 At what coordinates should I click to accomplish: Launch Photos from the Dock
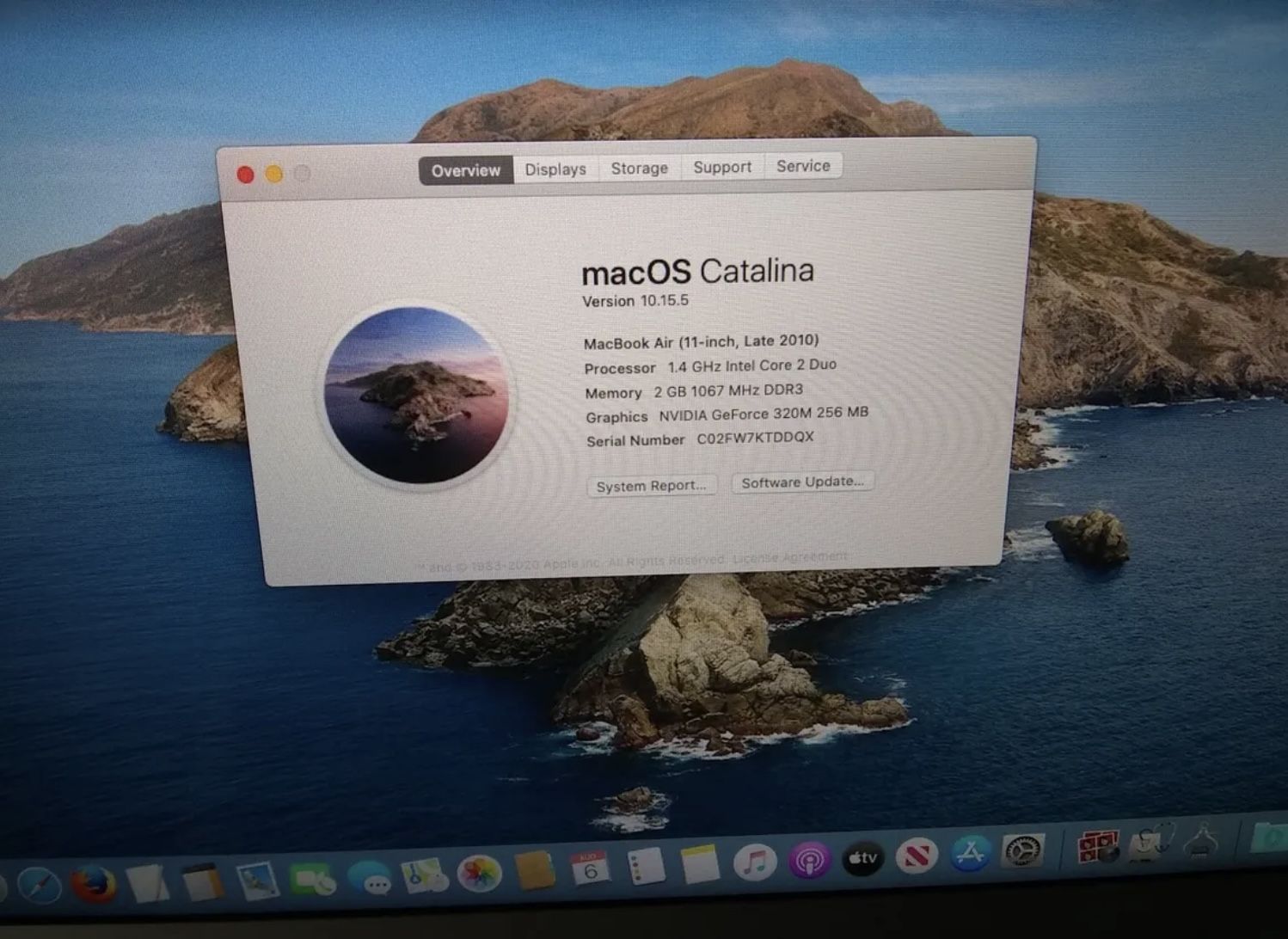coord(479,875)
